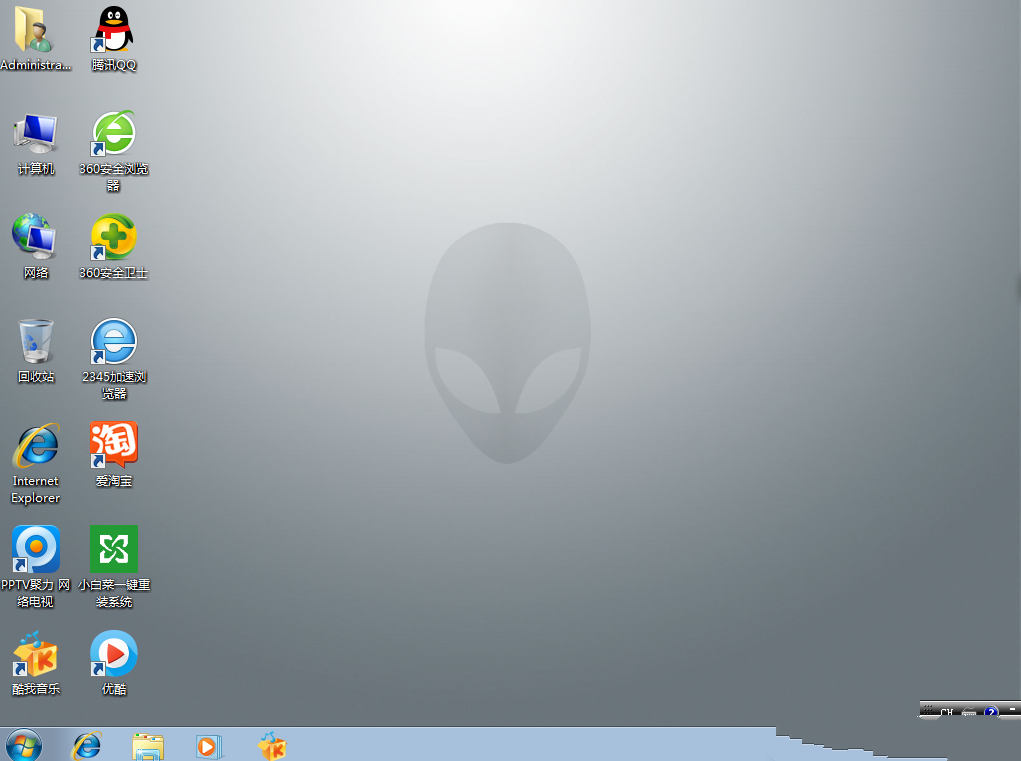This screenshot has height=761, width=1021.
Task: Click the Kuwo Music desktop shortcut
Action: 36,654
